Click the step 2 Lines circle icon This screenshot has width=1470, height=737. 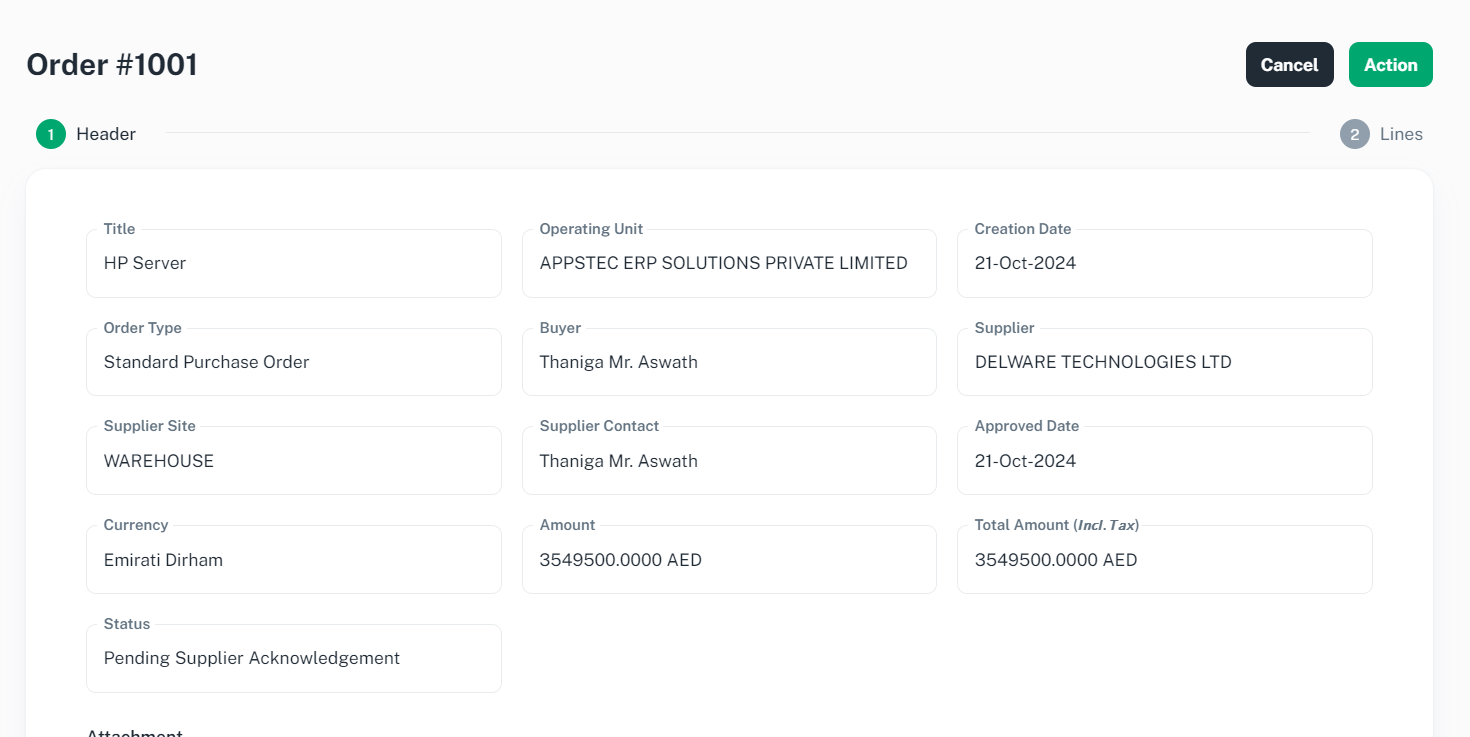(1354, 134)
